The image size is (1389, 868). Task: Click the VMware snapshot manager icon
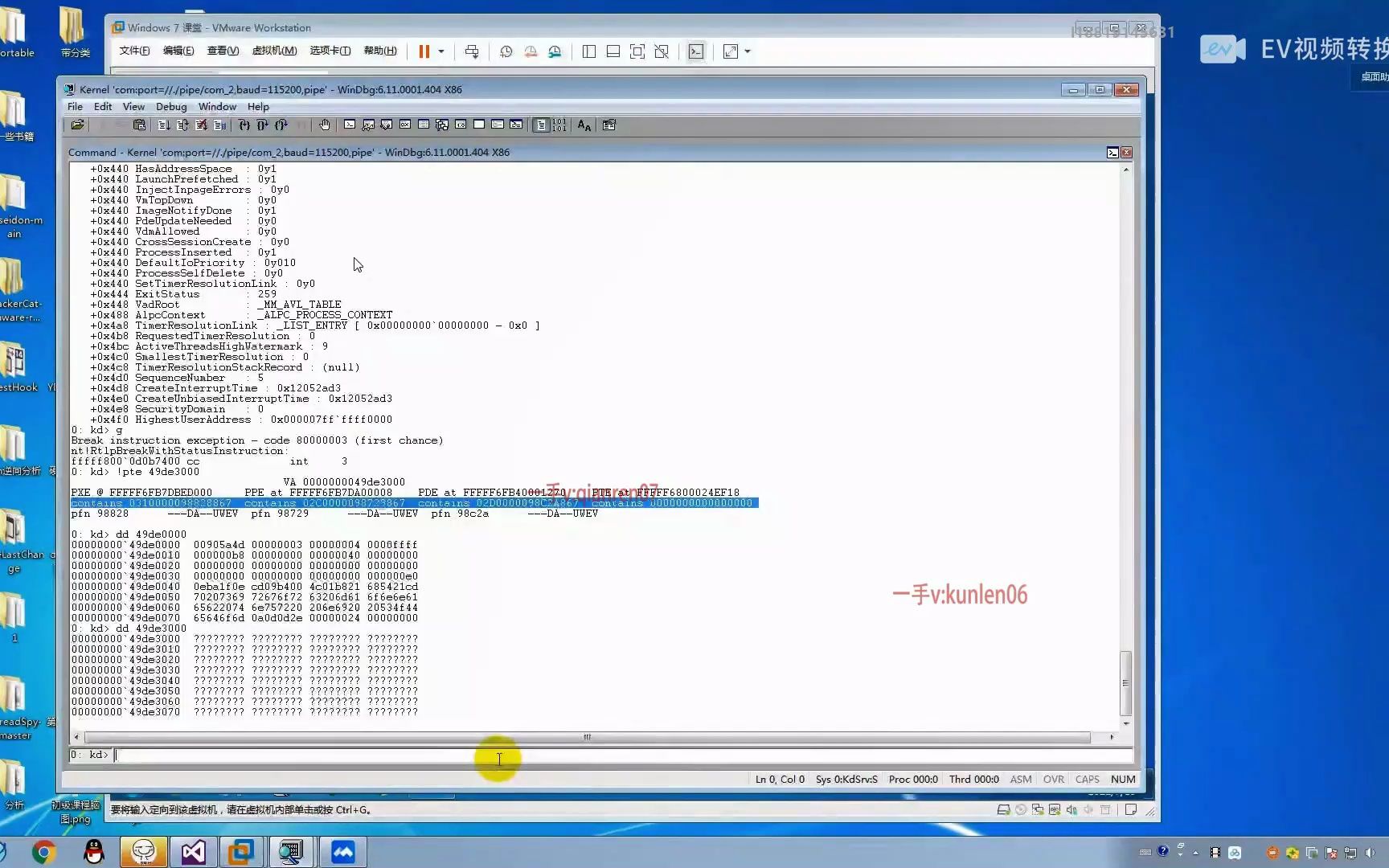(x=555, y=51)
